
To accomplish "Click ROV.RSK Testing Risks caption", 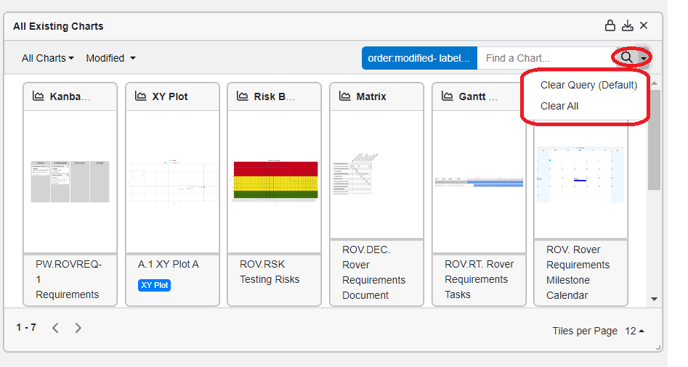I will [x=269, y=272].
